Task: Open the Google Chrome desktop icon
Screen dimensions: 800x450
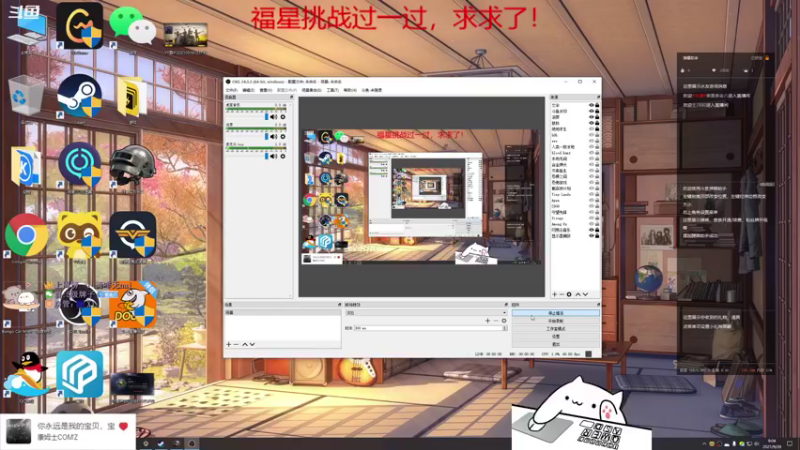Action: pos(27,235)
